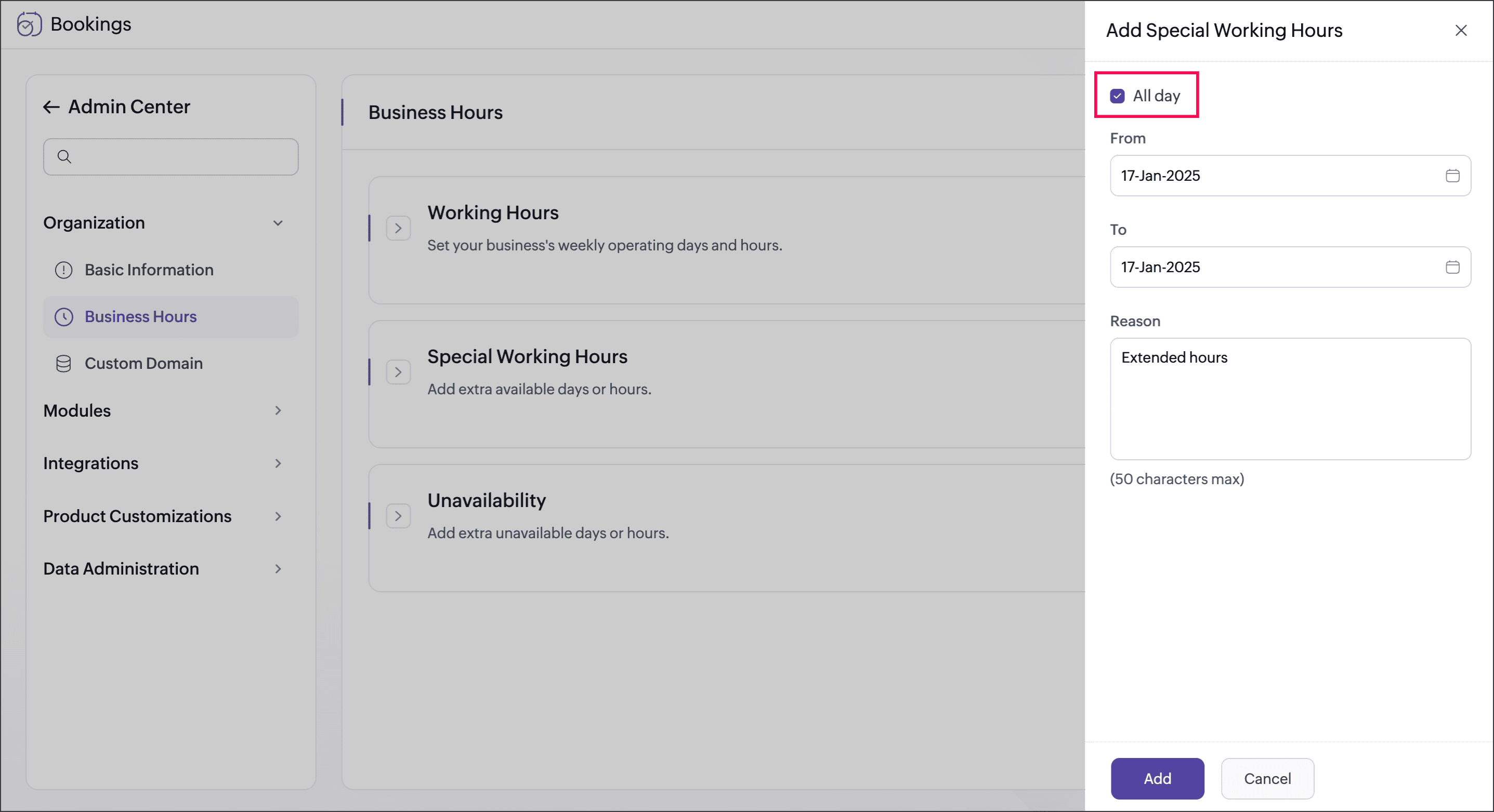
Task: Click the Reason text area
Action: 1290,400
